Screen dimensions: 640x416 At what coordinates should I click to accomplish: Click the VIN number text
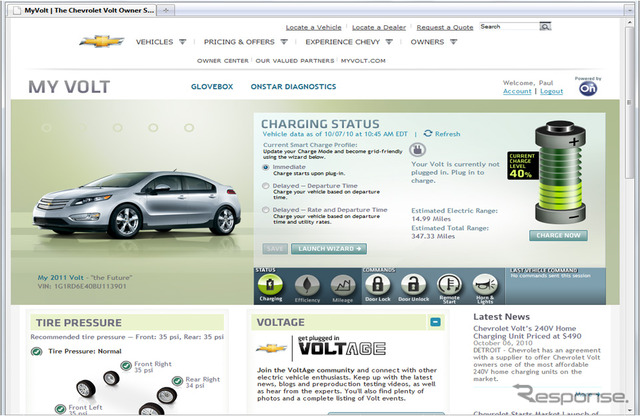pos(82,286)
